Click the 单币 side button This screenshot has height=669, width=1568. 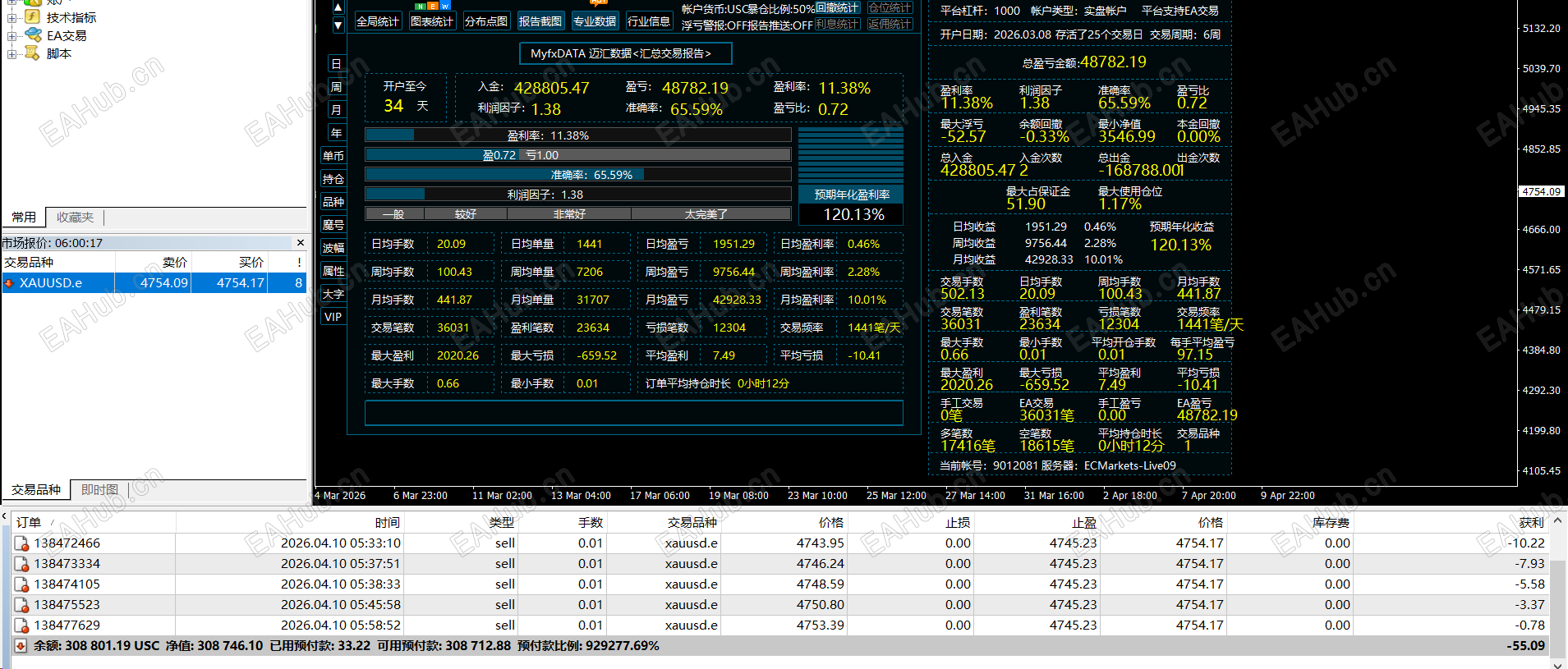coord(333,156)
